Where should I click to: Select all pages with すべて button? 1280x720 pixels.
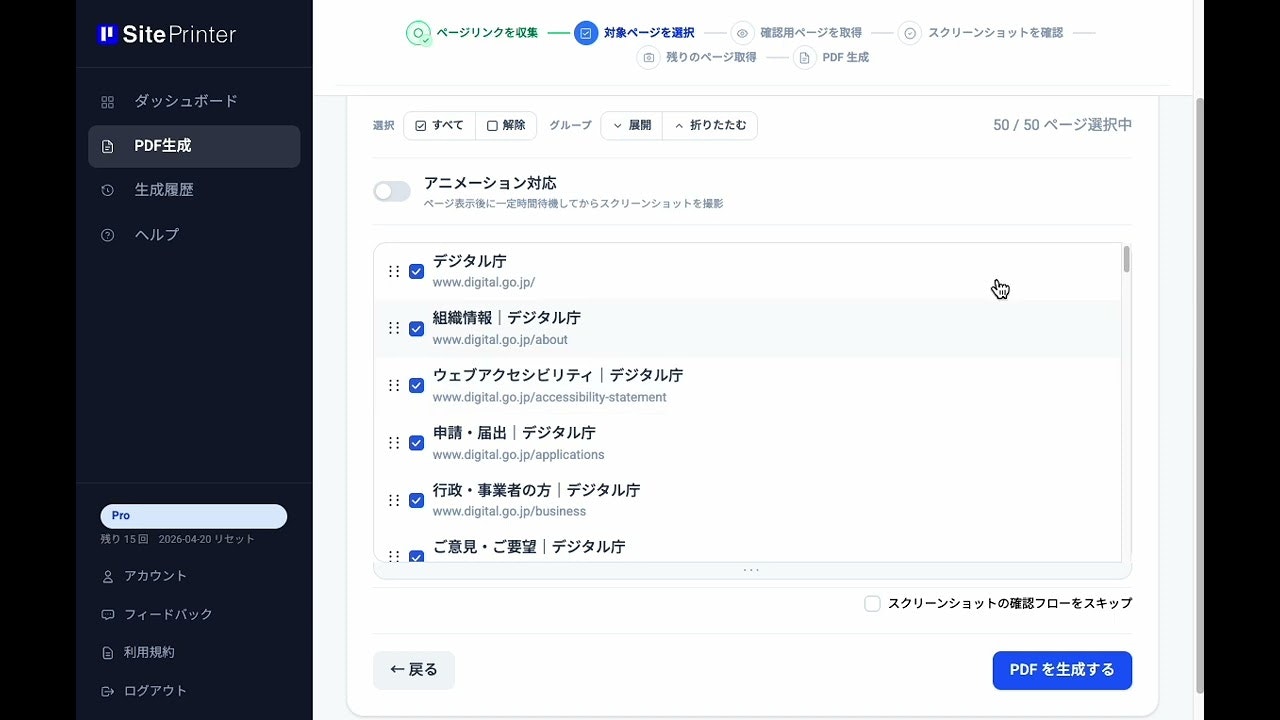(440, 126)
